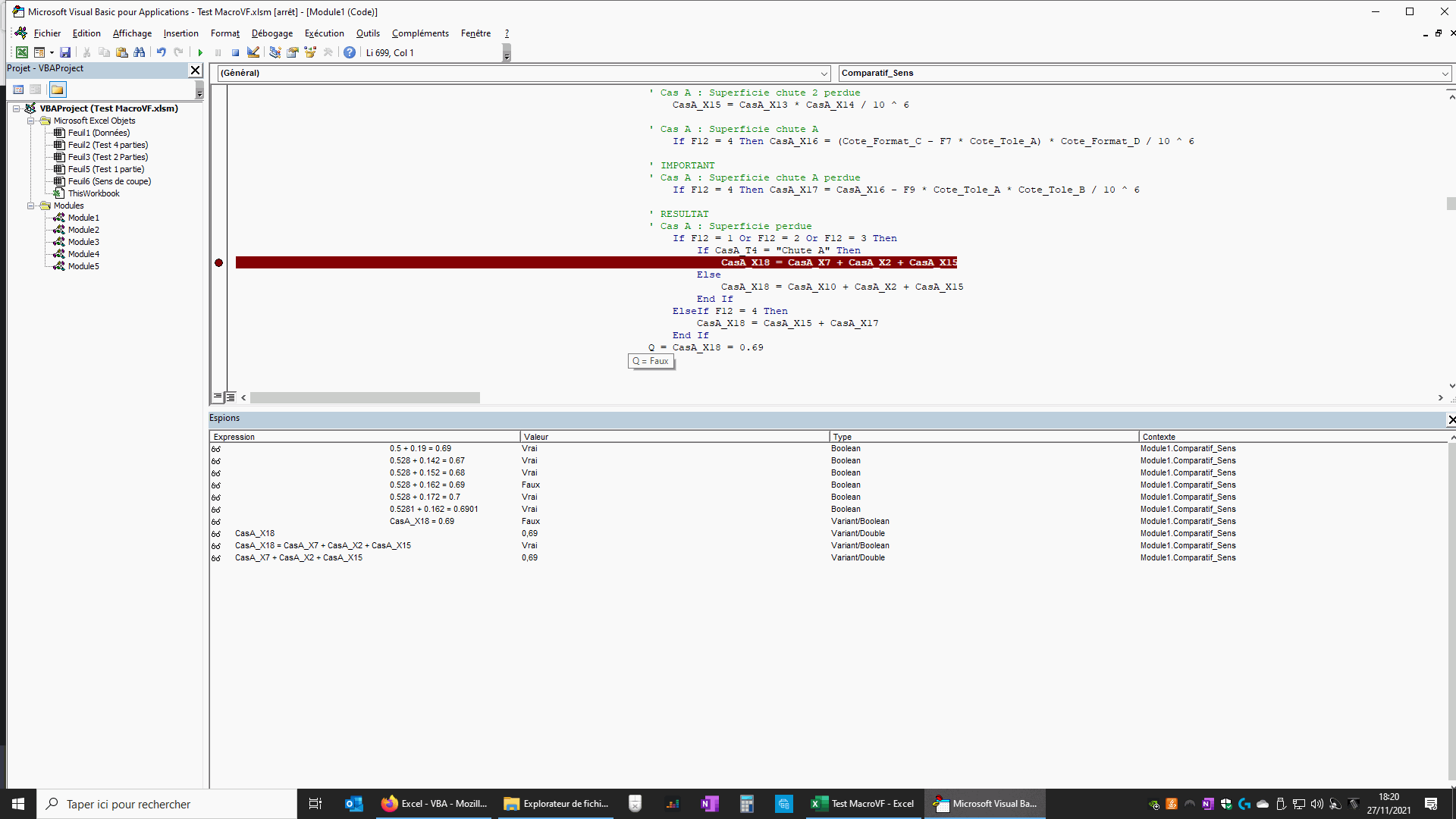Switch to Test MacroVF Excel taskbar window

click(863, 804)
